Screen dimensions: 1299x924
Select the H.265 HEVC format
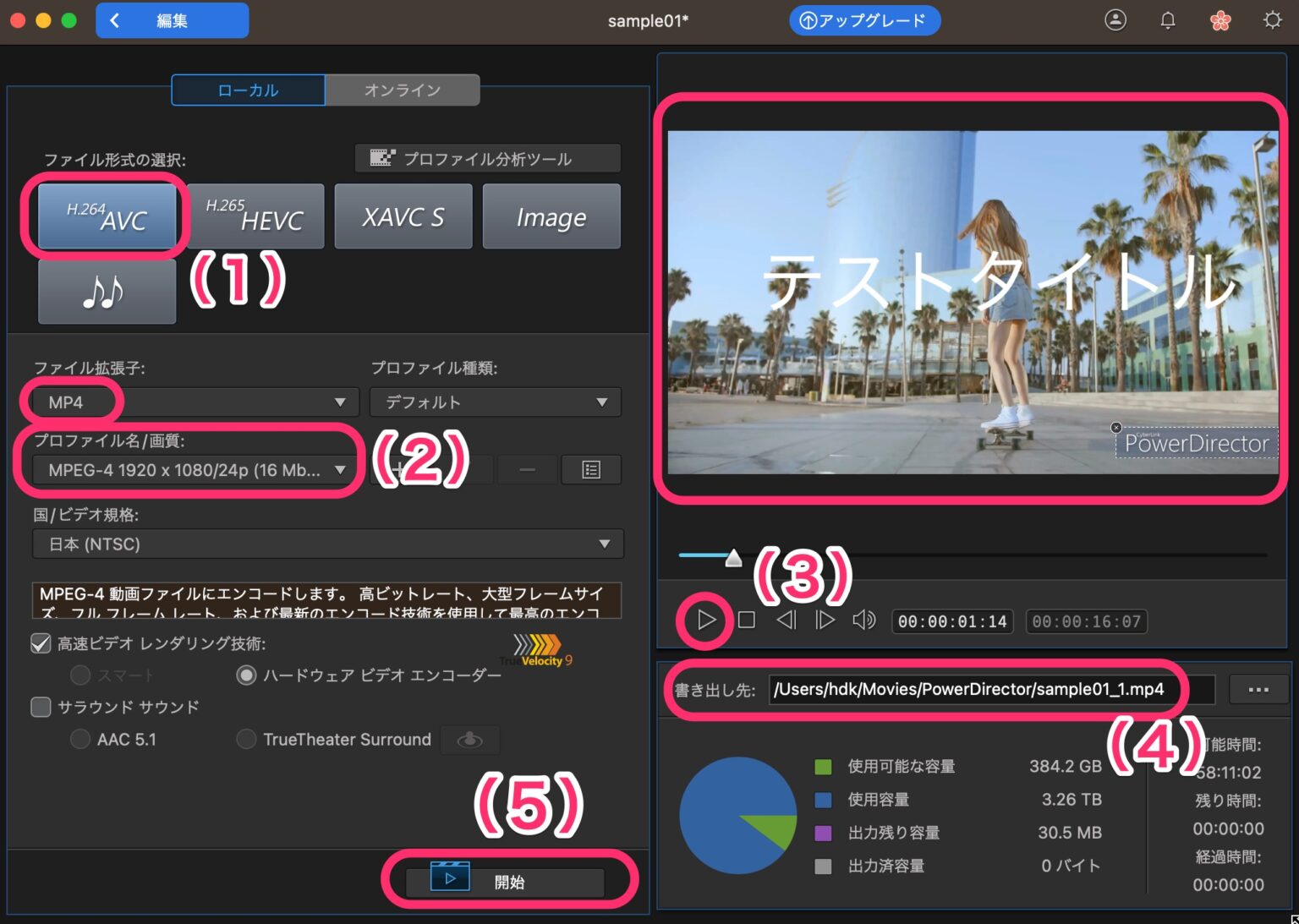(x=255, y=216)
